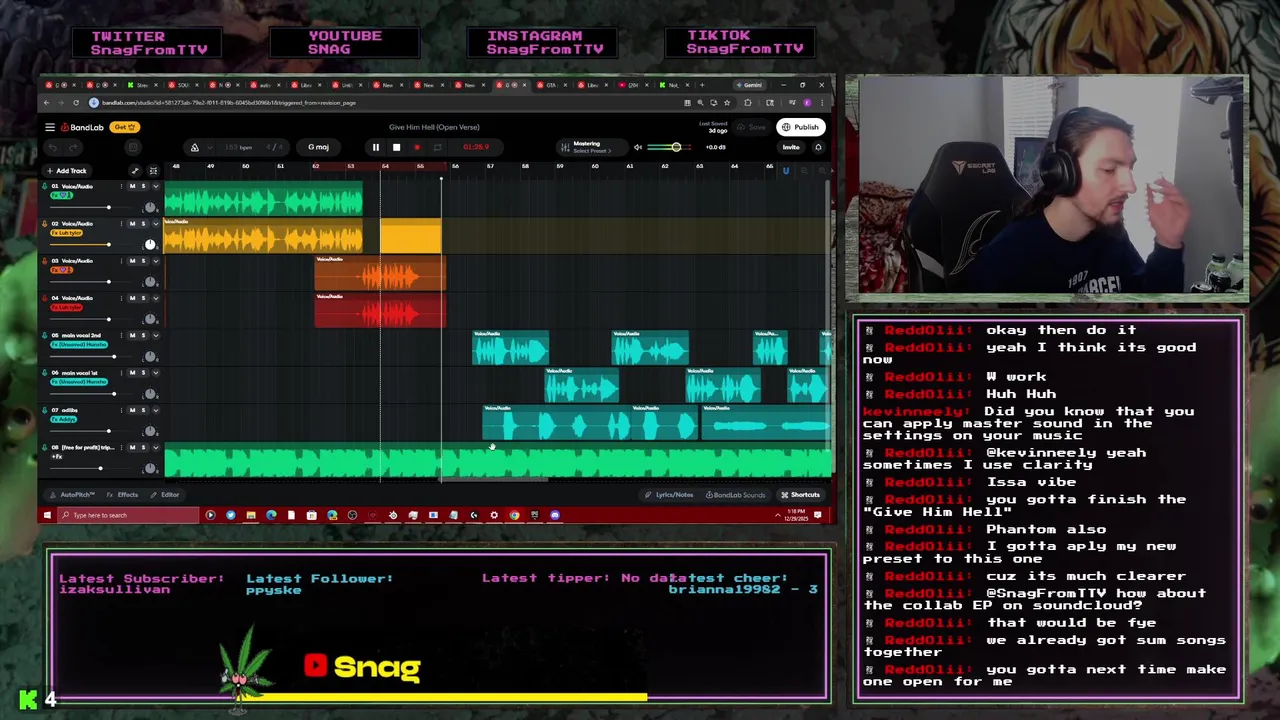Open Shortcuts panel
The height and width of the screenshot is (720, 1280).
click(x=800, y=495)
